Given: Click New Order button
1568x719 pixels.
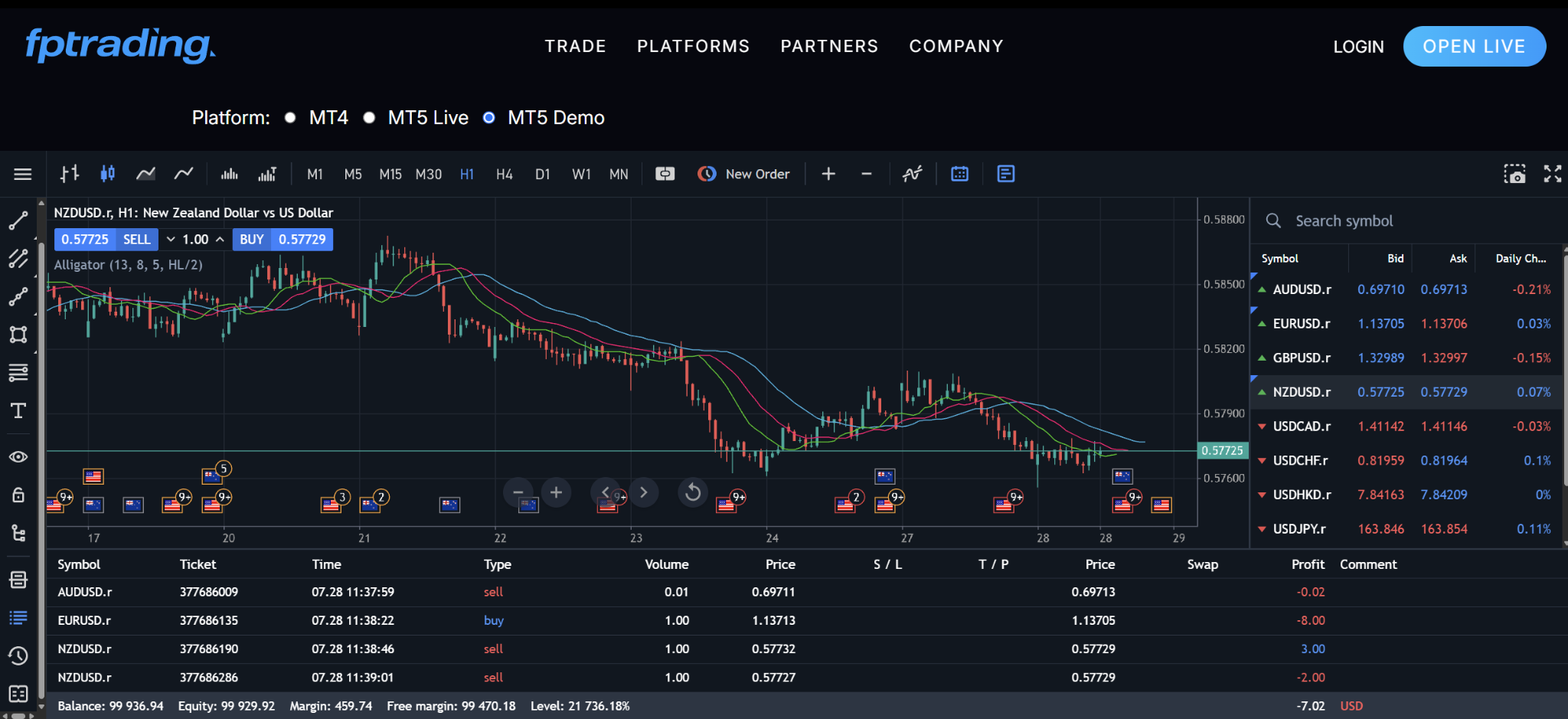Looking at the screenshot, I should tap(743, 174).
